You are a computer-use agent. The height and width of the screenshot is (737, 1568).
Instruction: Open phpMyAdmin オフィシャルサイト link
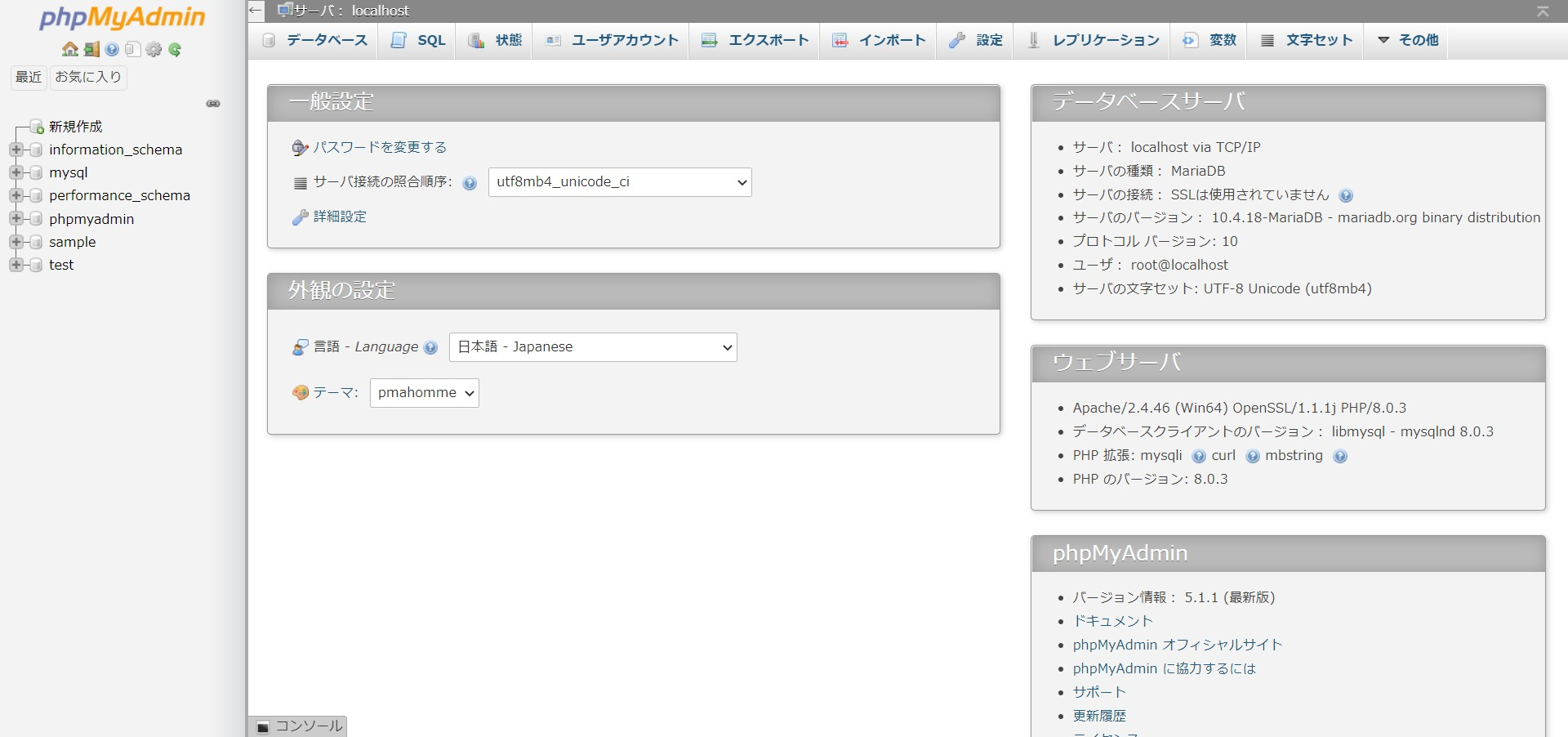(x=1178, y=645)
